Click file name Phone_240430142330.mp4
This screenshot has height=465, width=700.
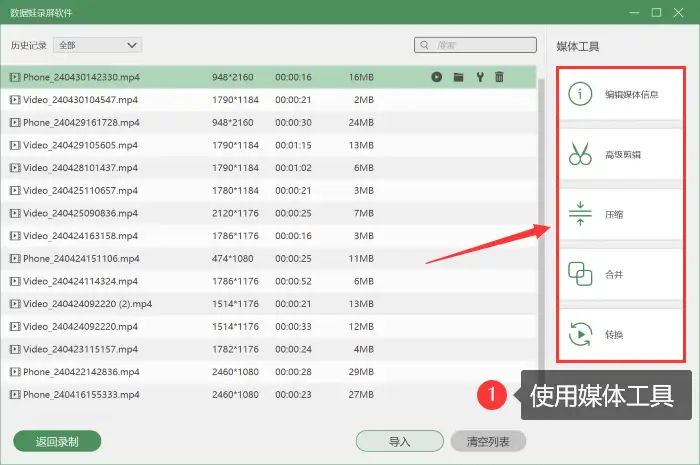81,77
